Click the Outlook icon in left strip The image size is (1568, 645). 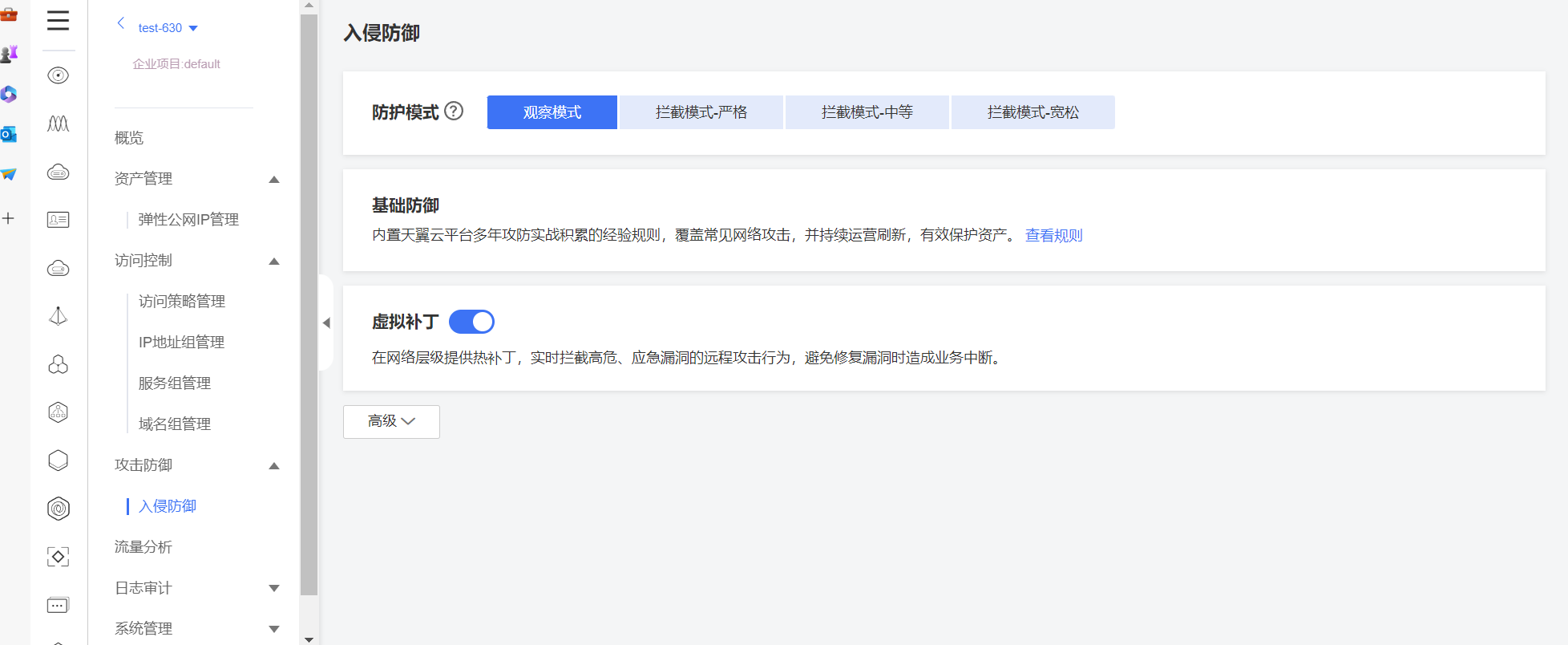(x=9, y=134)
